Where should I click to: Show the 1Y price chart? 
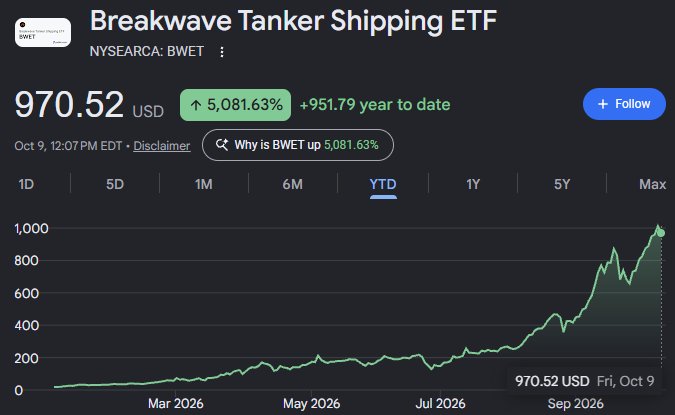(473, 184)
